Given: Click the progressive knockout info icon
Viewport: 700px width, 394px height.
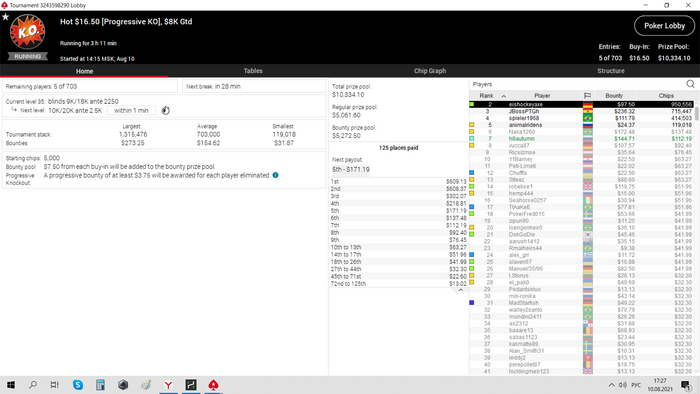Looking at the screenshot, I should 275,175.
